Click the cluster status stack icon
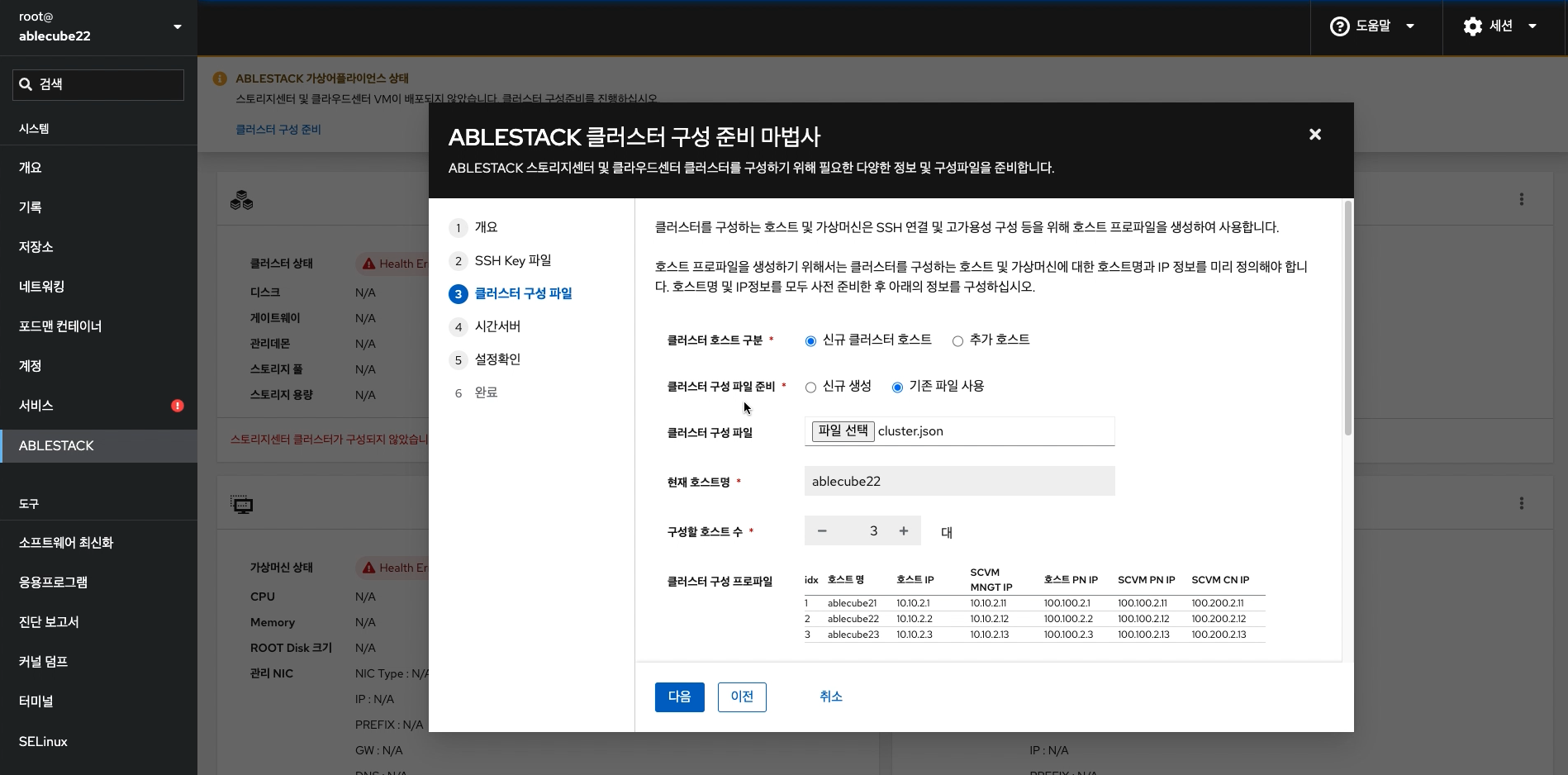This screenshot has width=1568, height=775. pyautogui.click(x=241, y=199)
